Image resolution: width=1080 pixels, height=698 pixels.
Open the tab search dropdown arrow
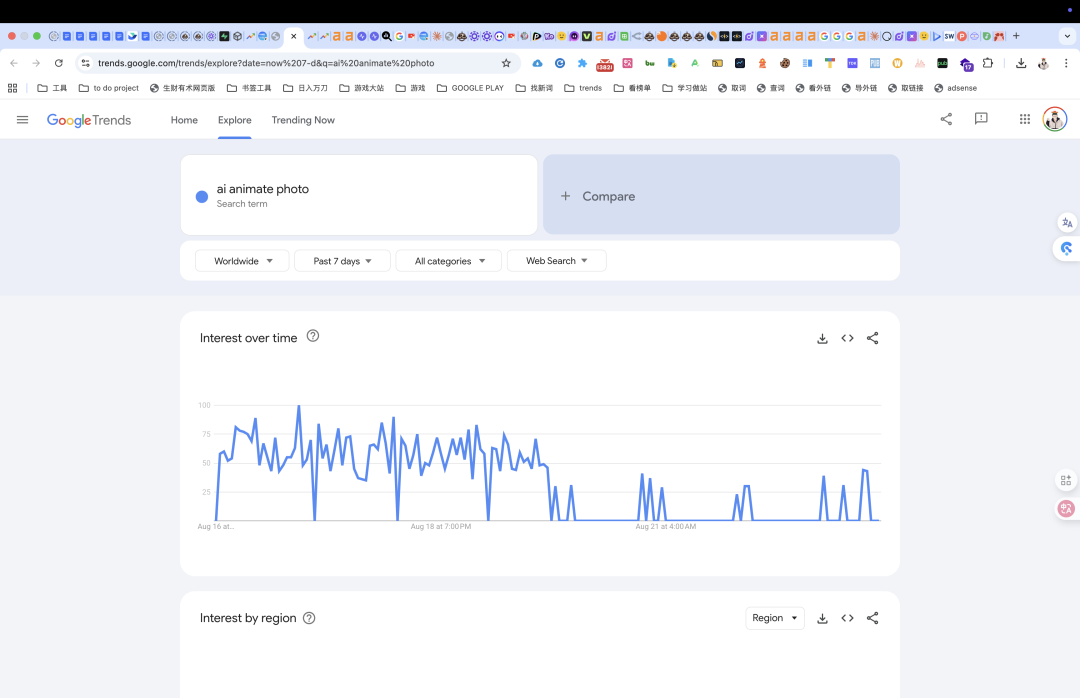(1067, 36)
